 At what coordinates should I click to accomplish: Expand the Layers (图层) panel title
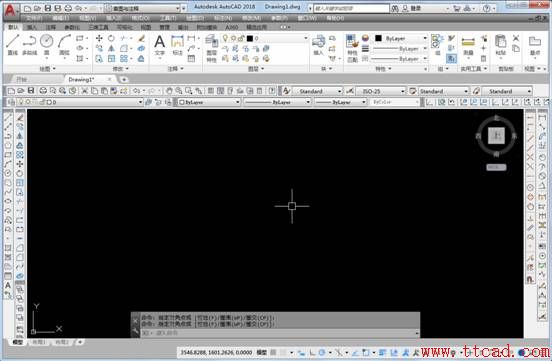(256, 69)
